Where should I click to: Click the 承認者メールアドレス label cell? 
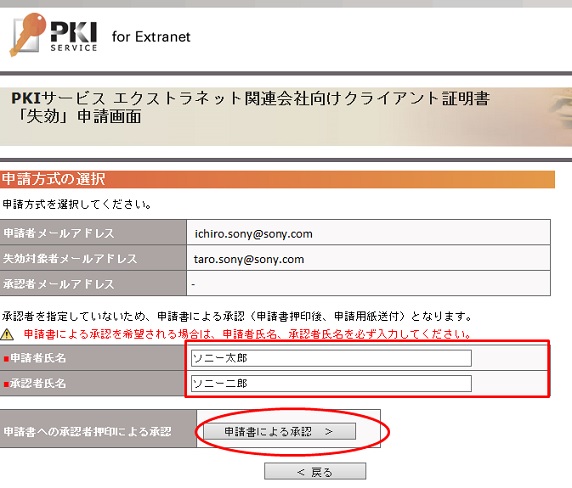[93, 283]
